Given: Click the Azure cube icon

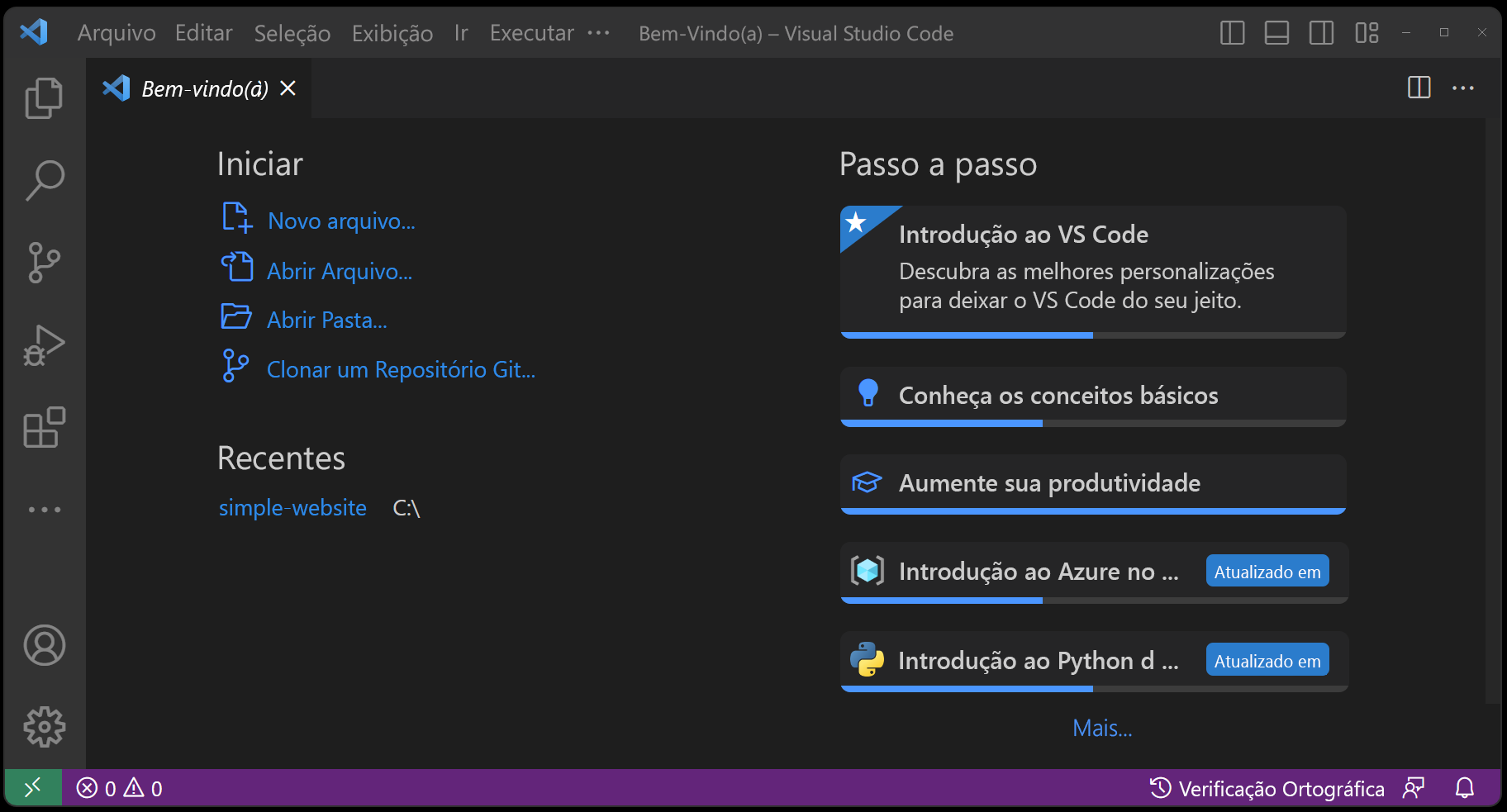Looking at the screenshot, I should point(867,570).
